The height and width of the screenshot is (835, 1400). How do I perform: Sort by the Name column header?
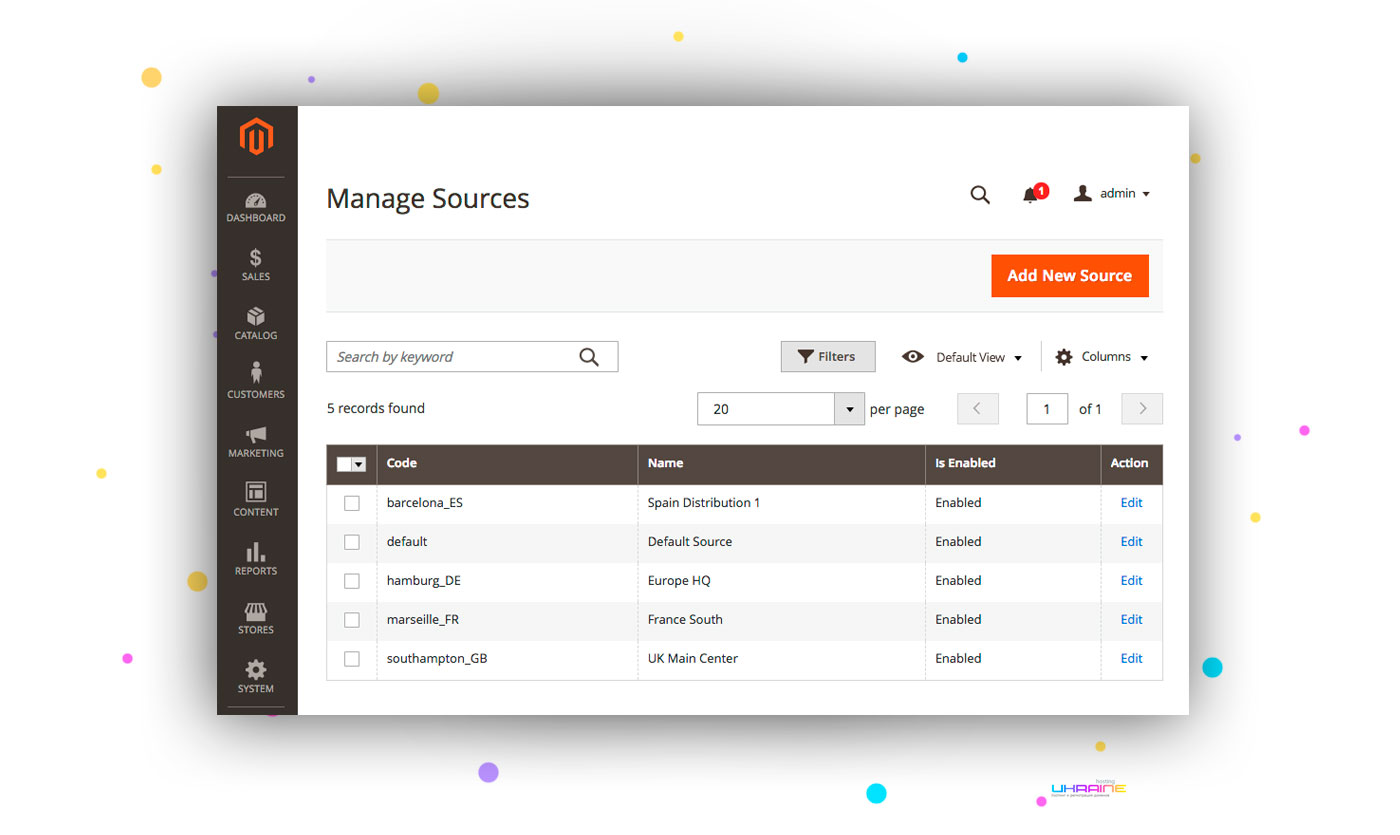[x=781, y=464]
